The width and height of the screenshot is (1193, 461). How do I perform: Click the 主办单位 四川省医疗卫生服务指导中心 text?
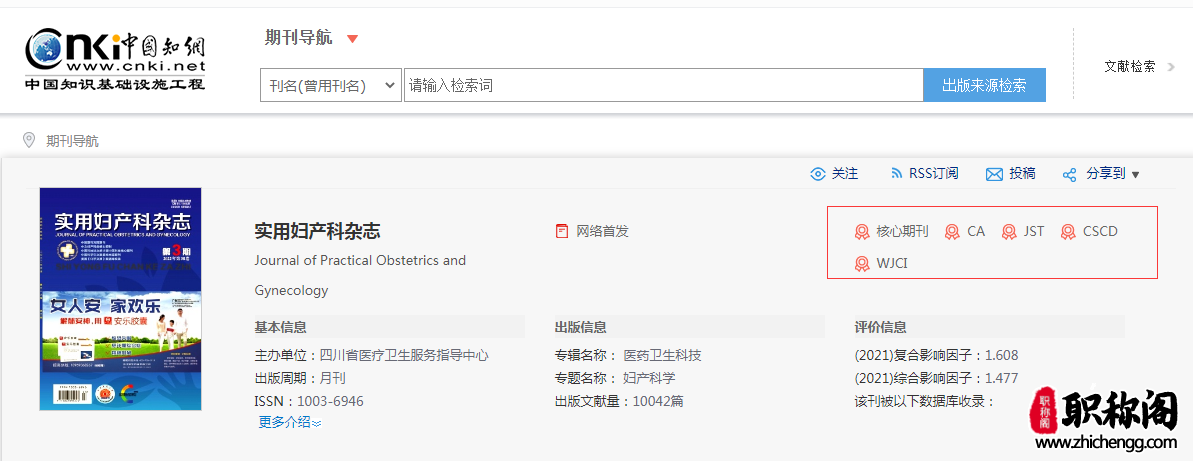[x=371, y=355]
